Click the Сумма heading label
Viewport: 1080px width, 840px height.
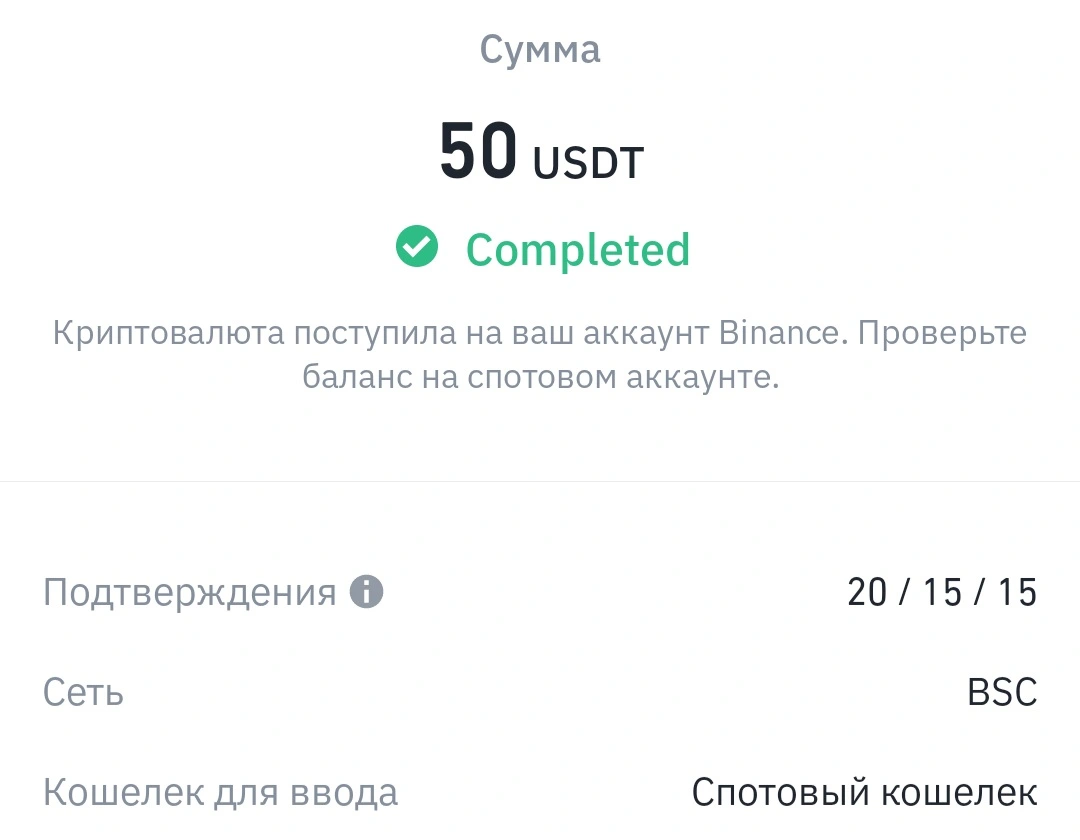coord(540,50)
